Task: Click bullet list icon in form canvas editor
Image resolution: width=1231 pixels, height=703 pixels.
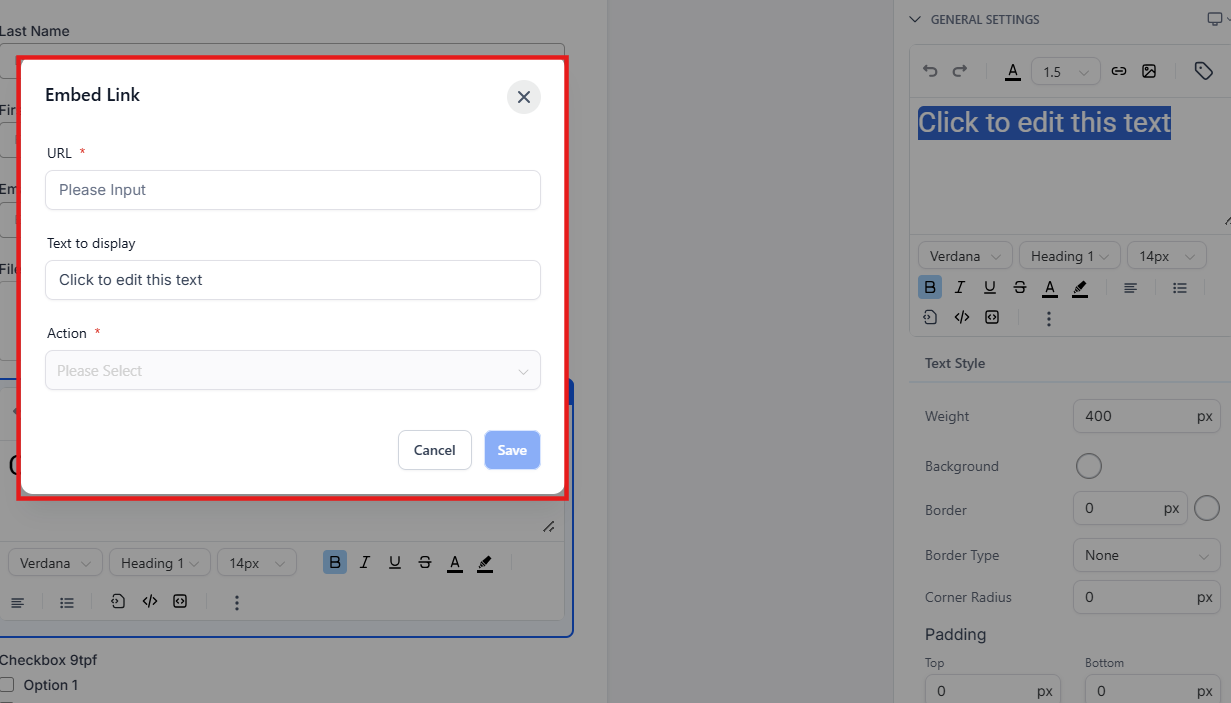Action: pos(67,603)
